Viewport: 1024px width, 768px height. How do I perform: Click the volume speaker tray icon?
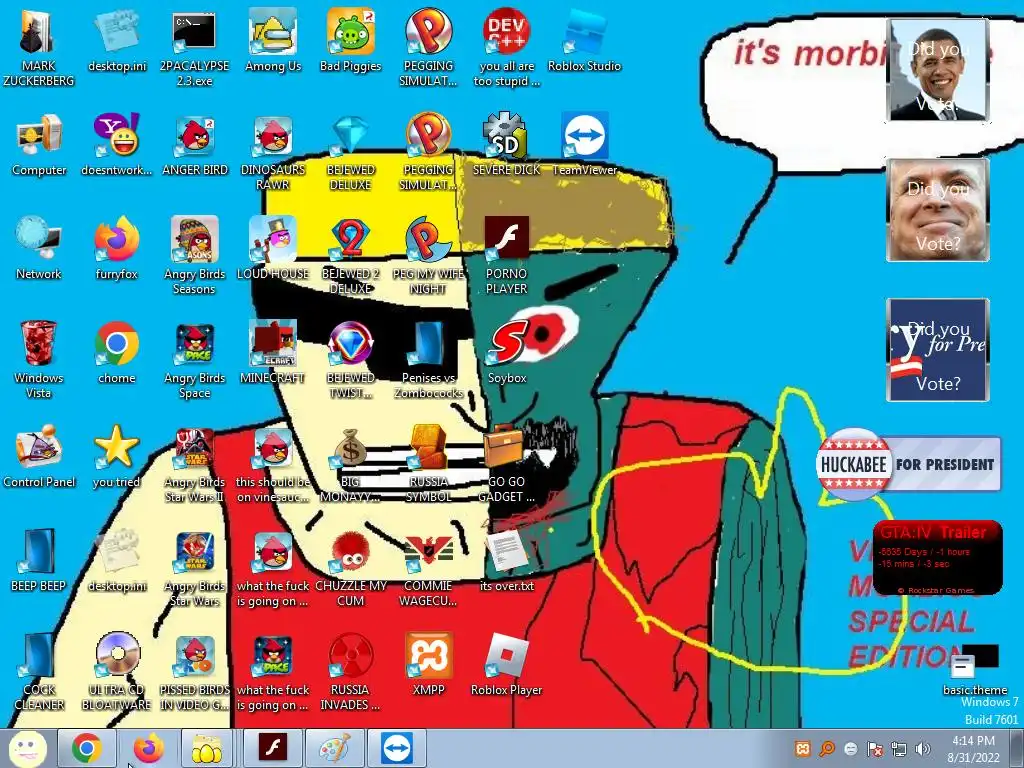[x=922, y=749]
